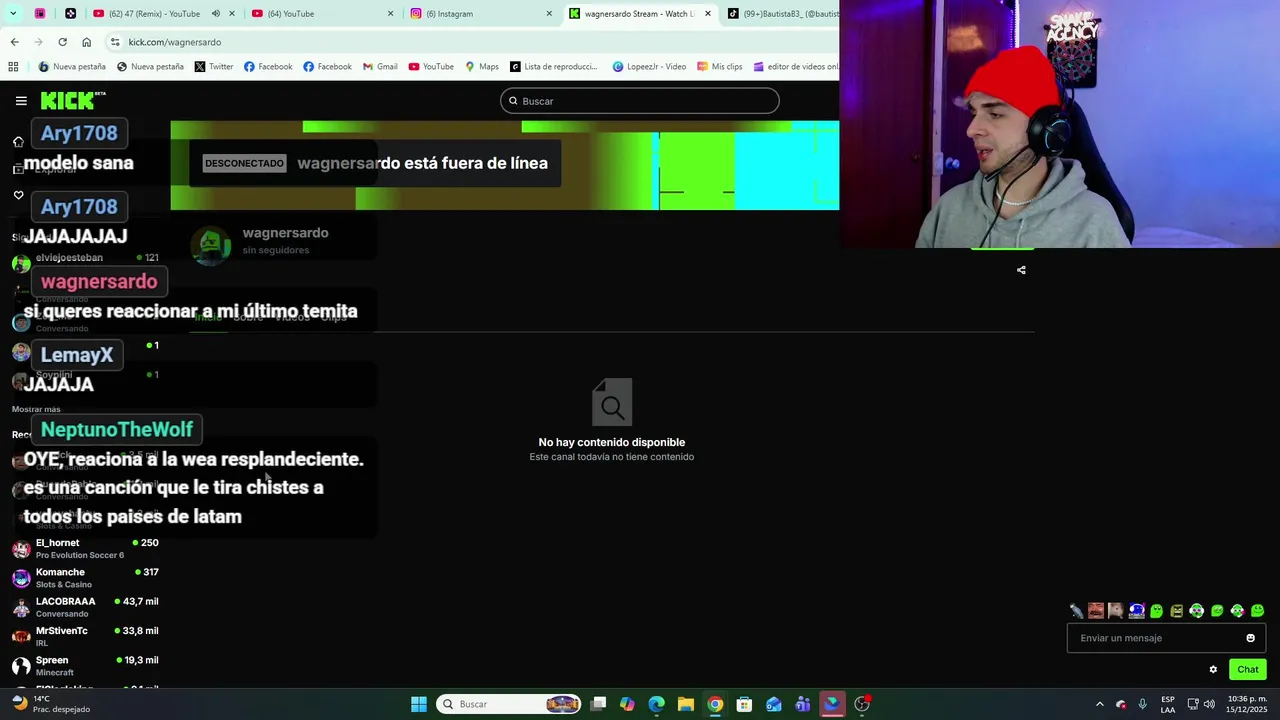1280x720 pixels.
Task: Open Spreen channel in sidebar
Action: (x=85, y=666)
